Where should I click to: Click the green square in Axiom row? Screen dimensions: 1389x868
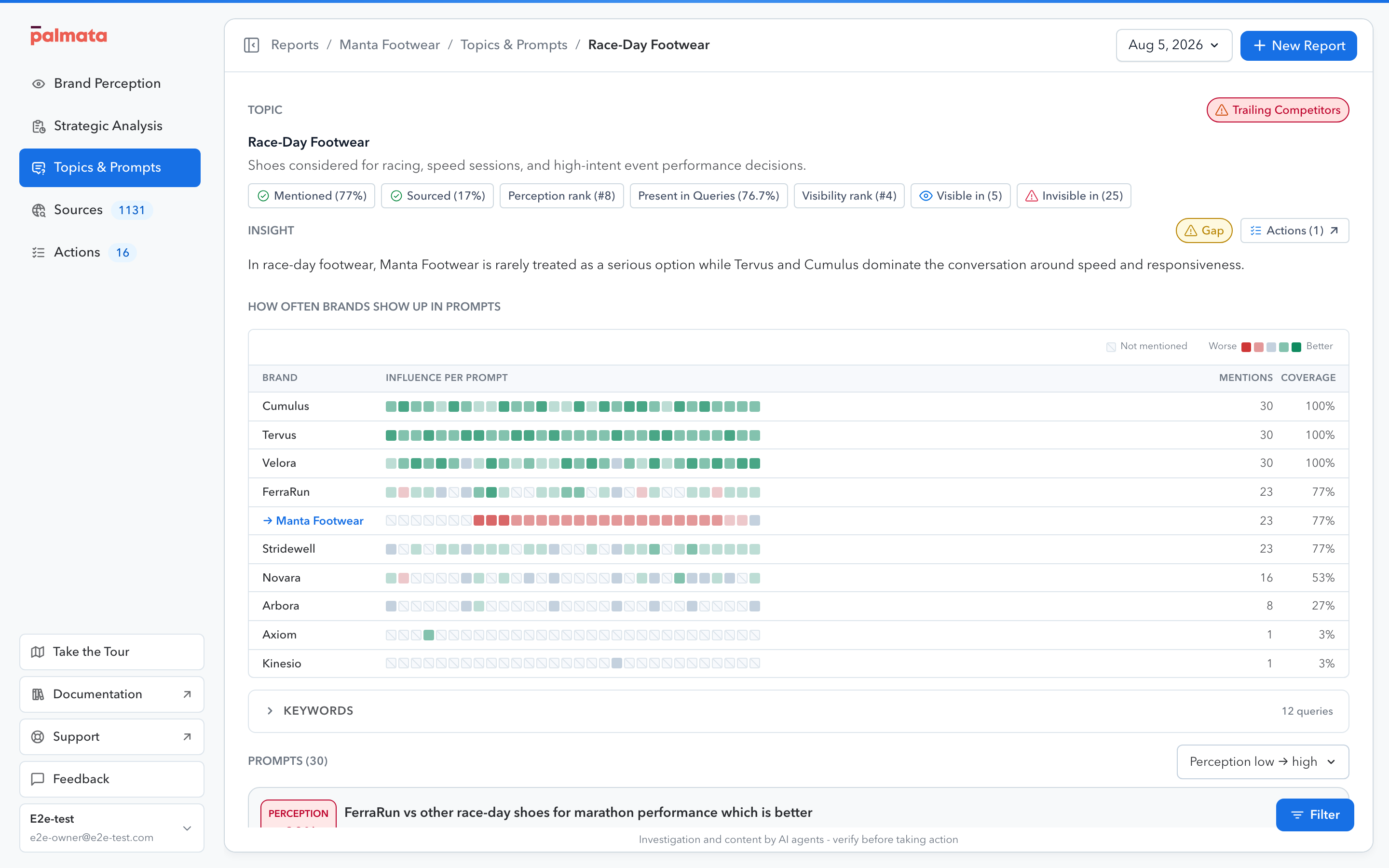429,635
